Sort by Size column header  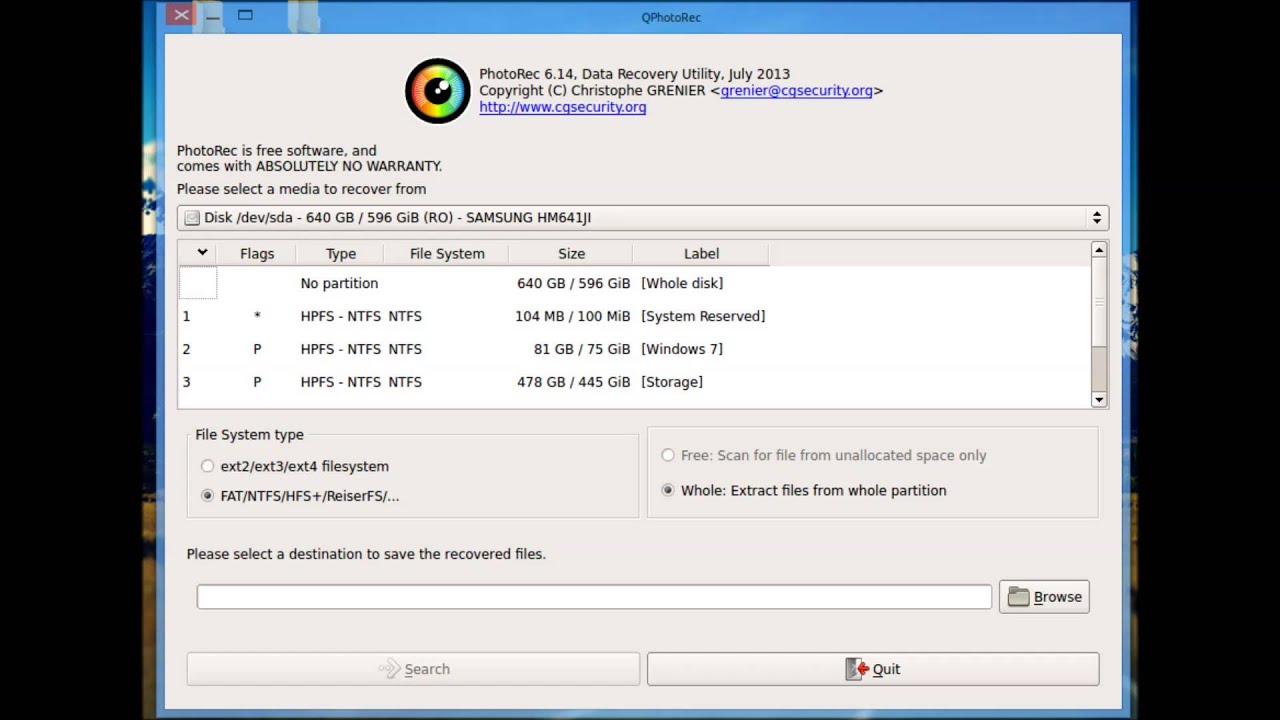tap(571, 253)
